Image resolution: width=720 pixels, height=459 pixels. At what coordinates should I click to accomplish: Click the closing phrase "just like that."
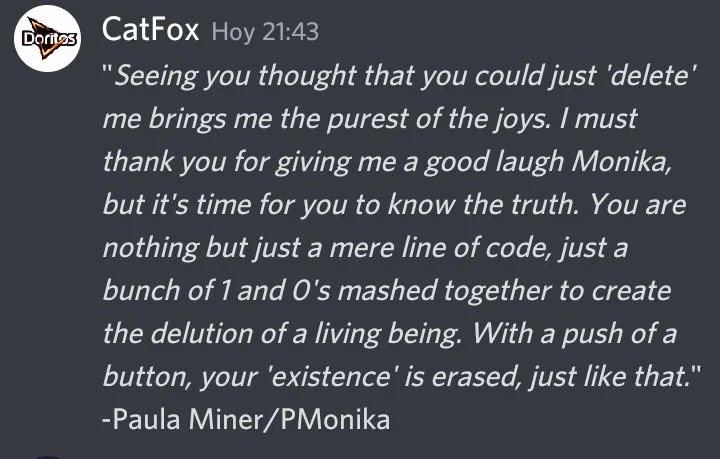click(x=609, y=377)
